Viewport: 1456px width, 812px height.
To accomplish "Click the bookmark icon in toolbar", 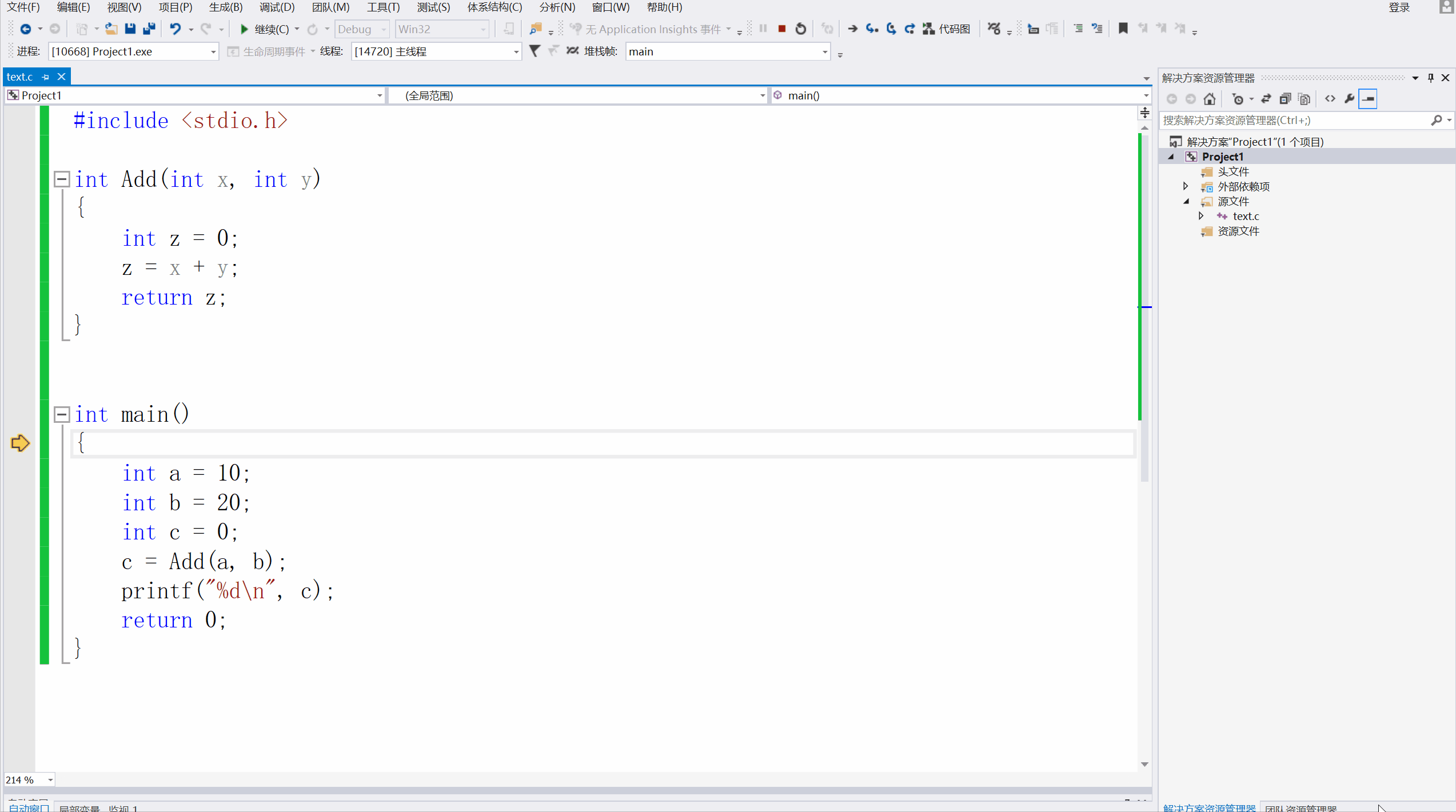I will tap(1123, 29).
